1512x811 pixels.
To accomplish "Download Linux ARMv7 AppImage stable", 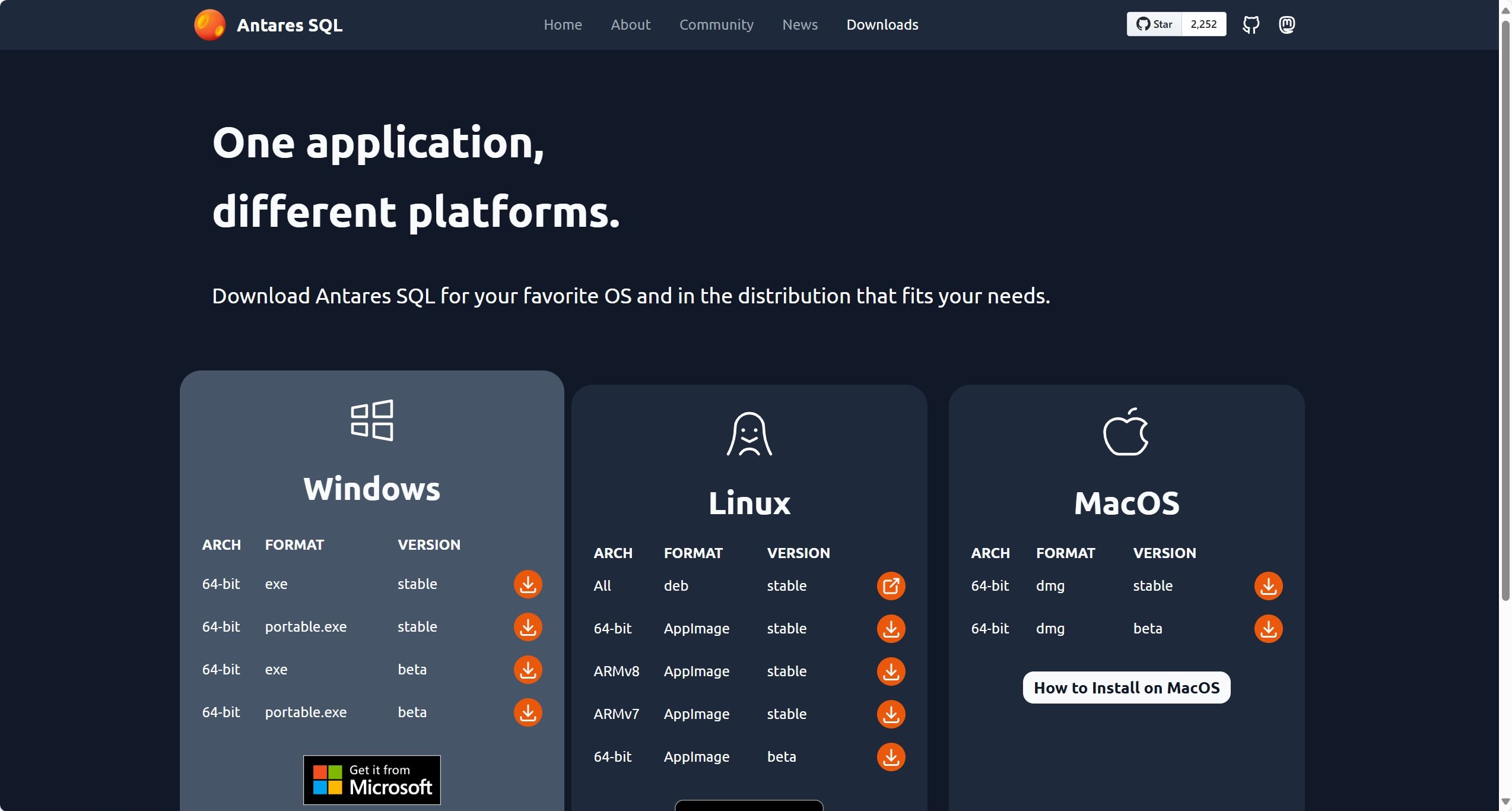I will (x=891, y=714).
